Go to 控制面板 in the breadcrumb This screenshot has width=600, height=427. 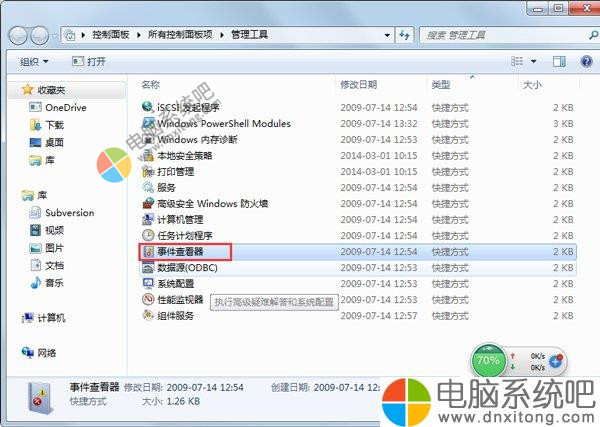(x=111, y=35)
